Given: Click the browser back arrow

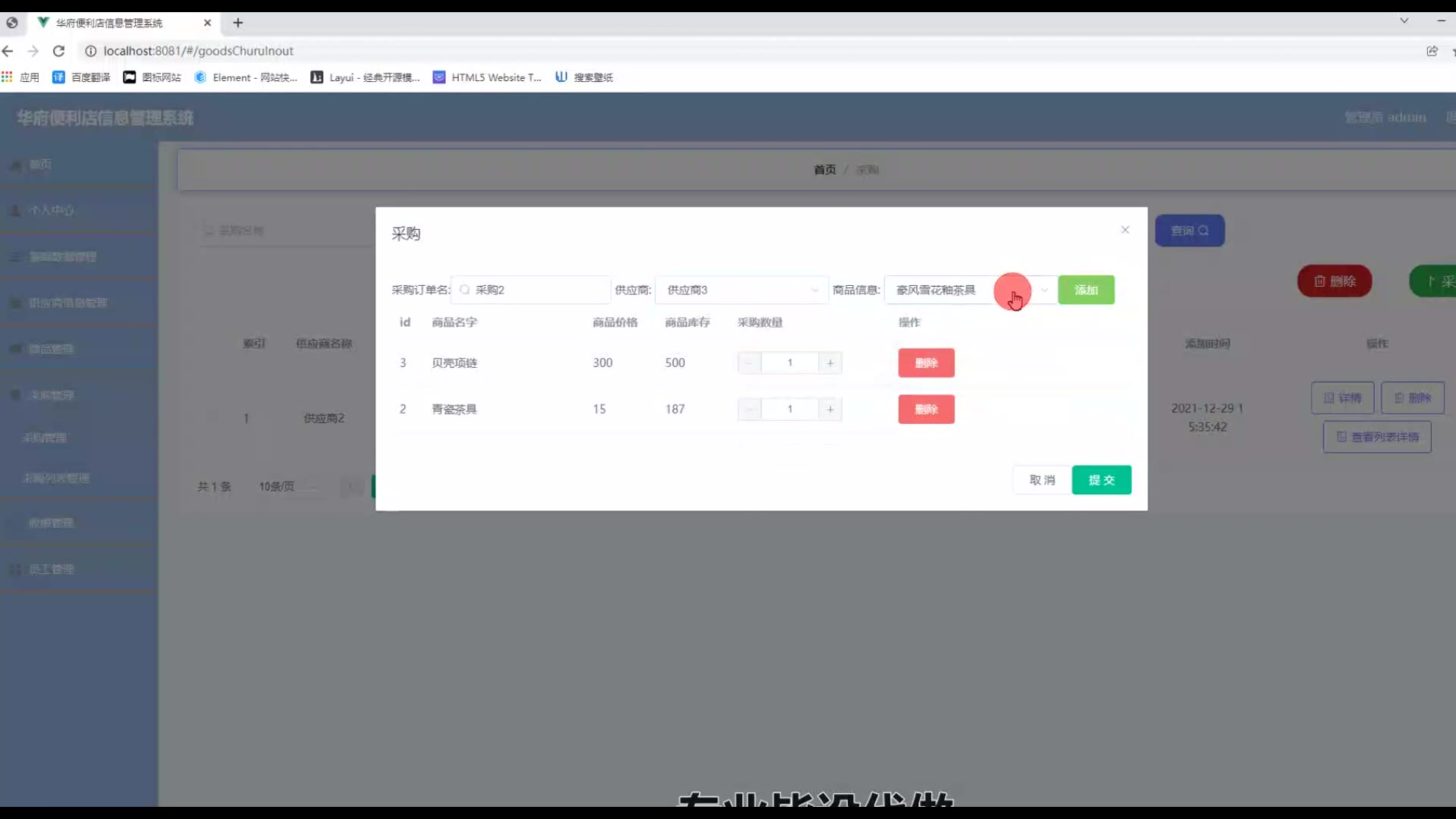Looking at the screenshot, I should tap(8, 51).
